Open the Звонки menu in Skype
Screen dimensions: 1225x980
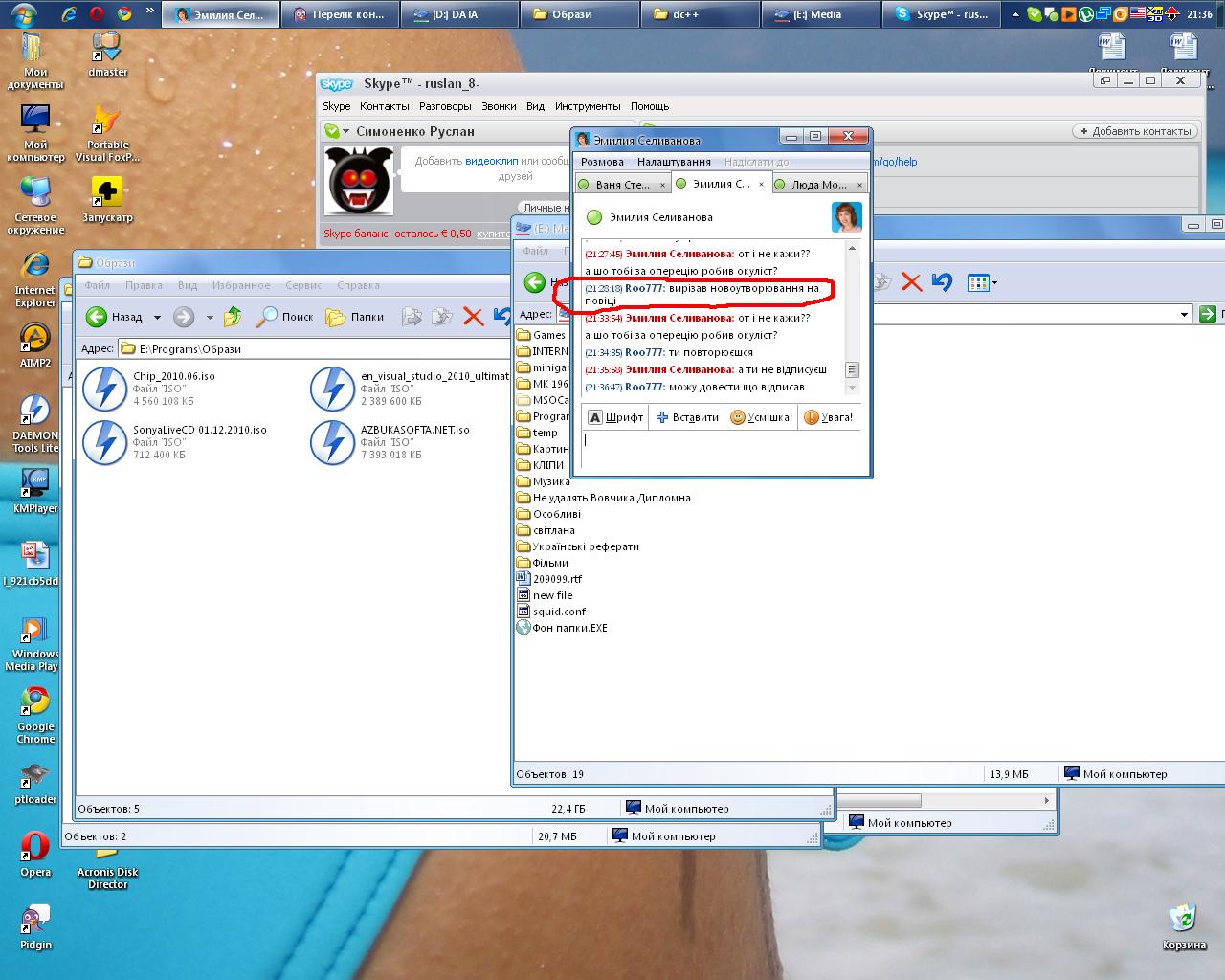point(499,106)
